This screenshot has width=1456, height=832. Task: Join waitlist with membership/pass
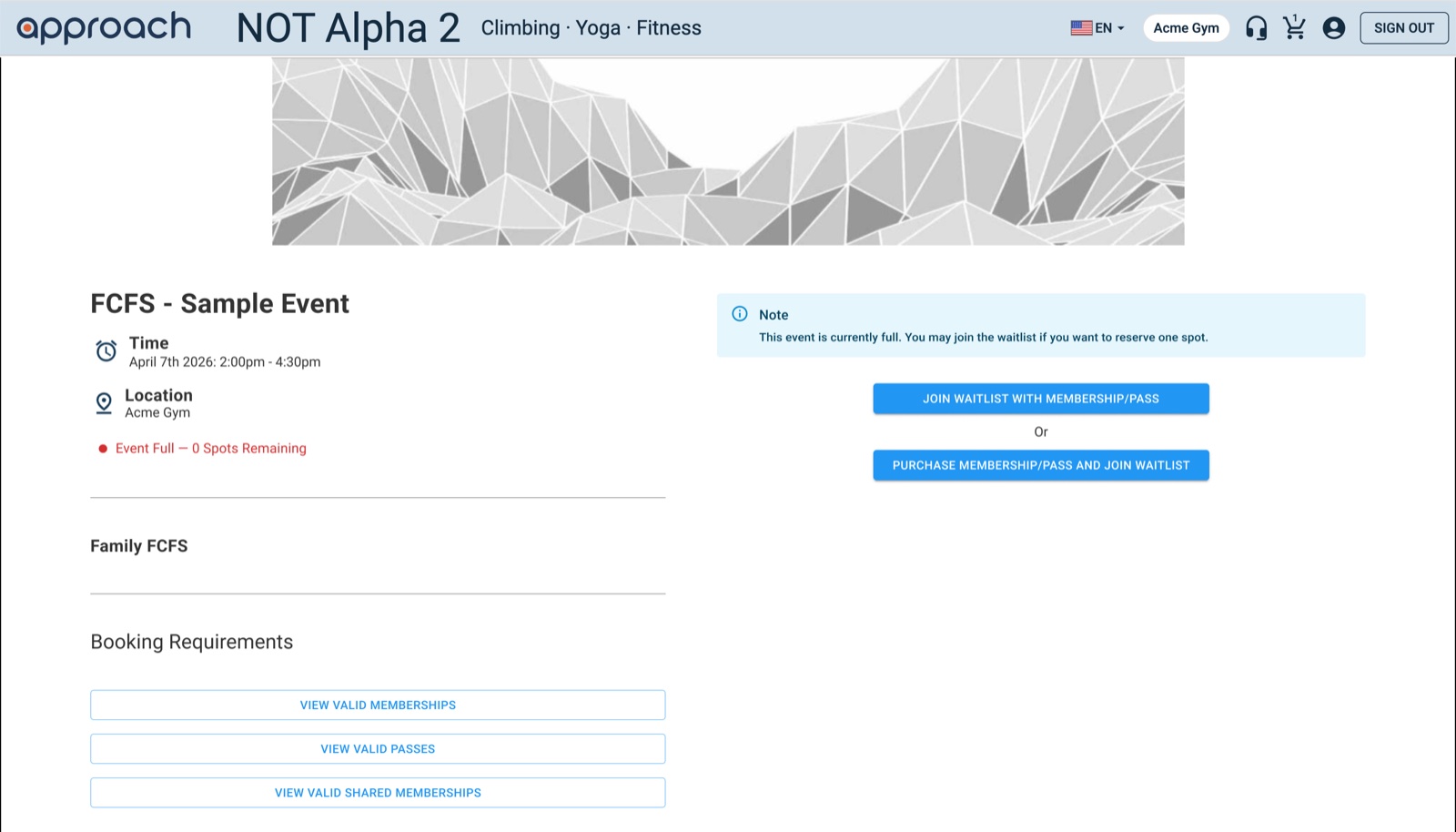coord(1041,399)
